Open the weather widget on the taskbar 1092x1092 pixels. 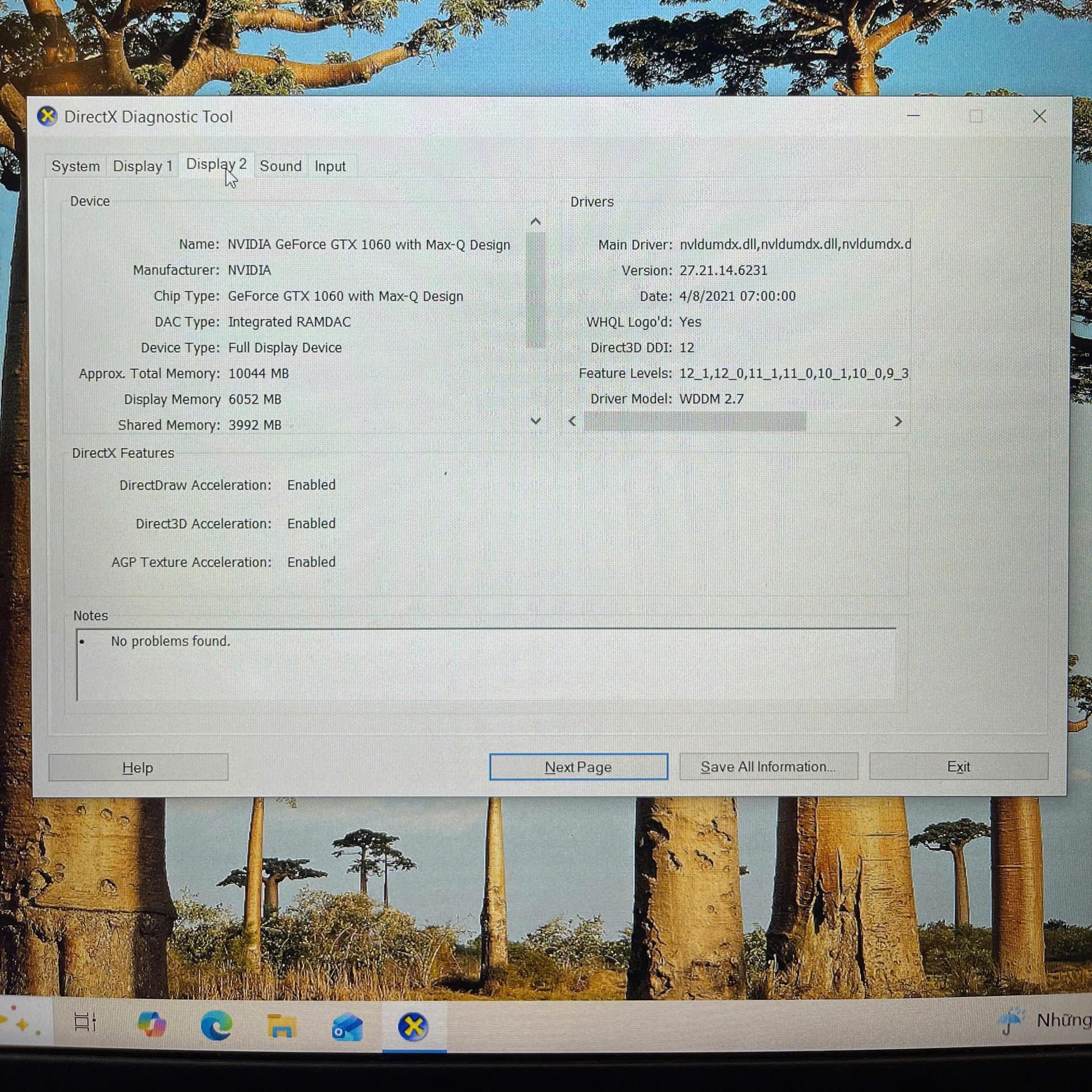1044,1021
